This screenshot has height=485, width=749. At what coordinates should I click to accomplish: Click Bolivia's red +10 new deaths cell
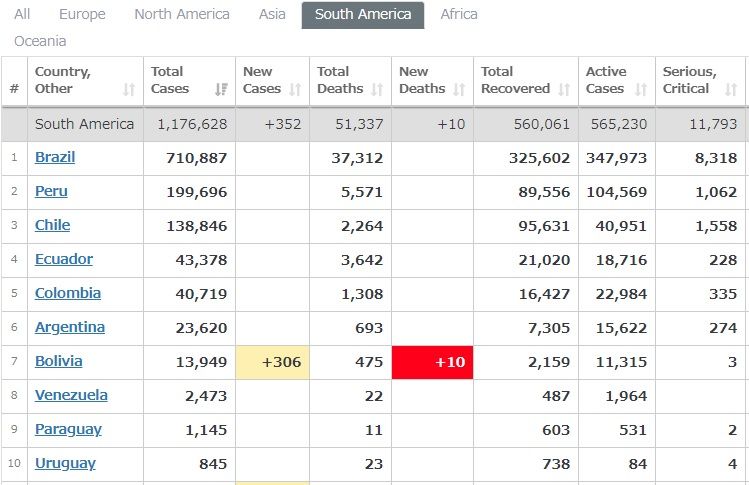pyautogui.click(x=432, y=362)
